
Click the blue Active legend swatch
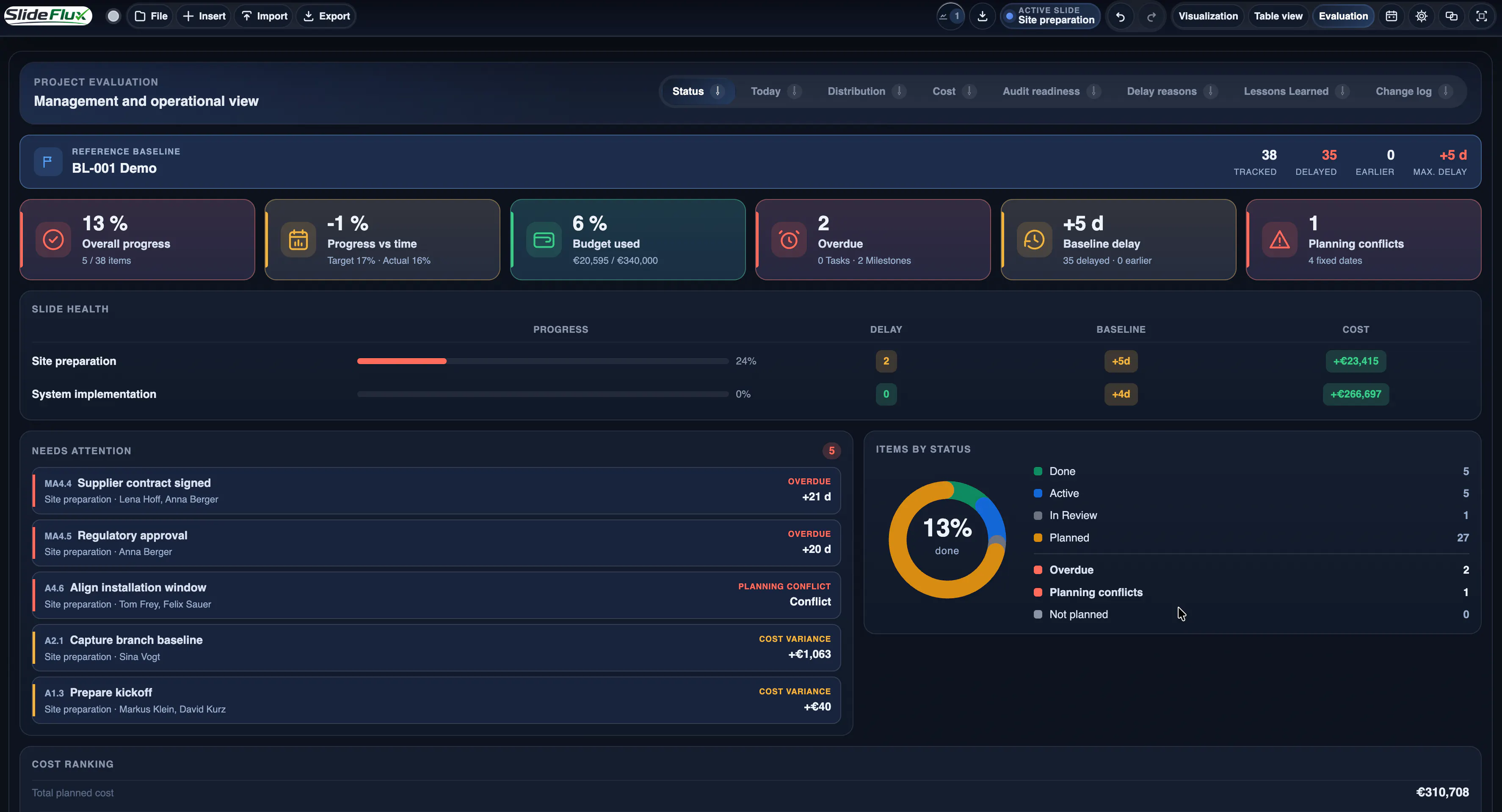pyautogui.click(x=1037, y=493)
